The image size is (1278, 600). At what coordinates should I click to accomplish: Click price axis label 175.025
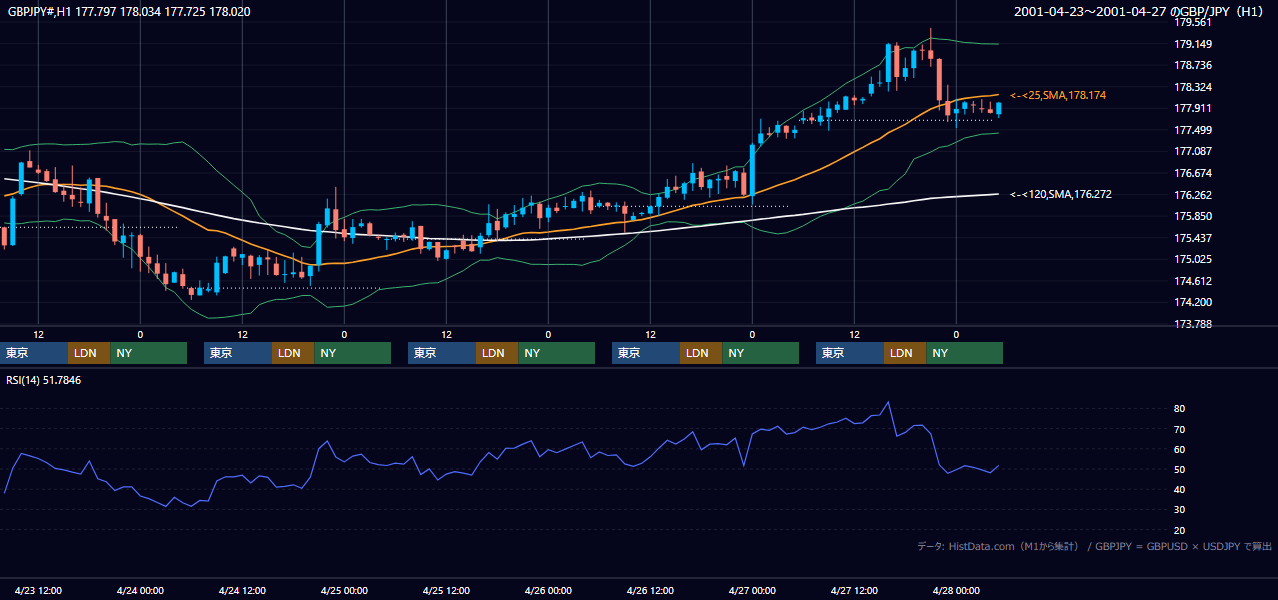1193,259
